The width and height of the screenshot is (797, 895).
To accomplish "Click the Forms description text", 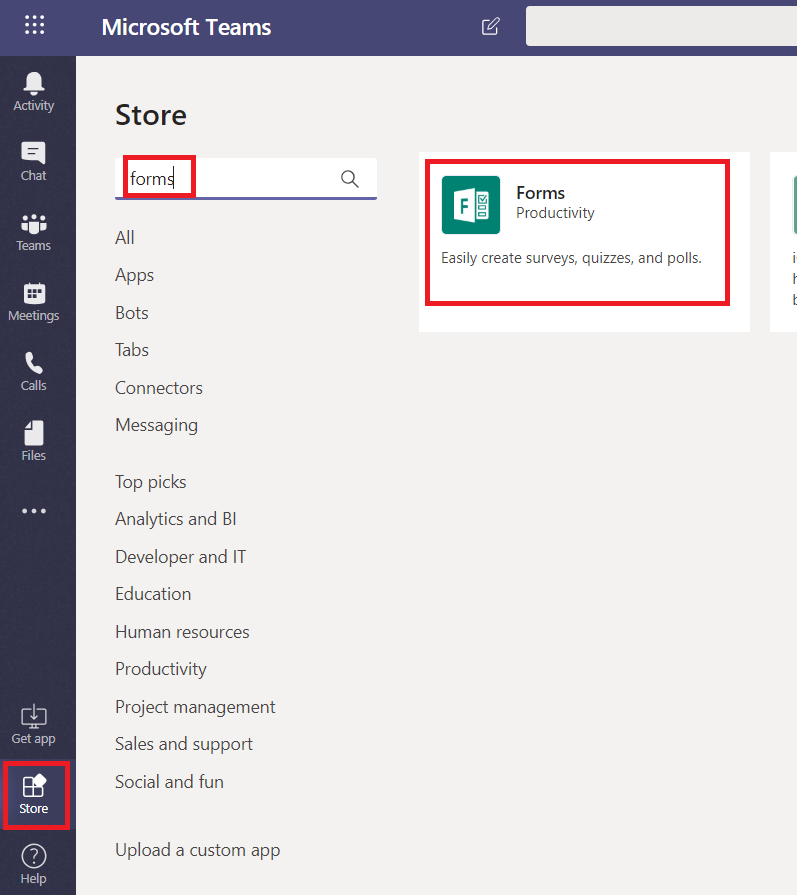I will (571, 258).
